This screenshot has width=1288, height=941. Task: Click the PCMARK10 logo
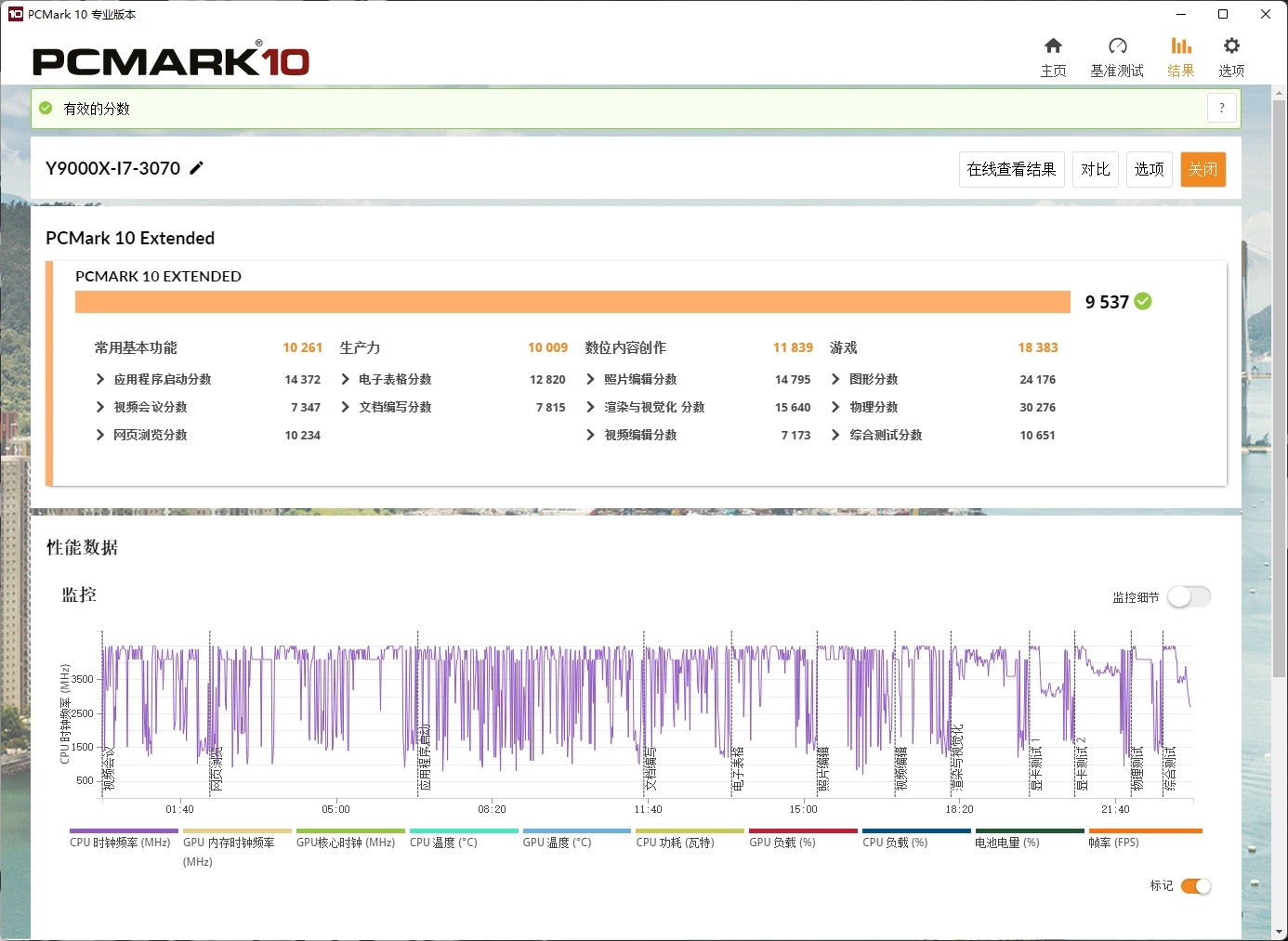pos(171,59)
